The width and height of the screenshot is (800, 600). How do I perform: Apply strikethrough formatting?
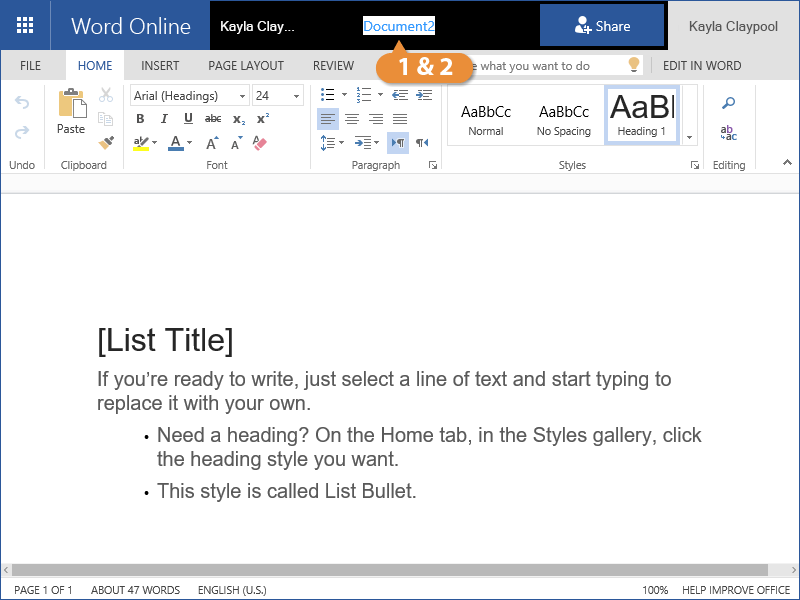point(213,119)
